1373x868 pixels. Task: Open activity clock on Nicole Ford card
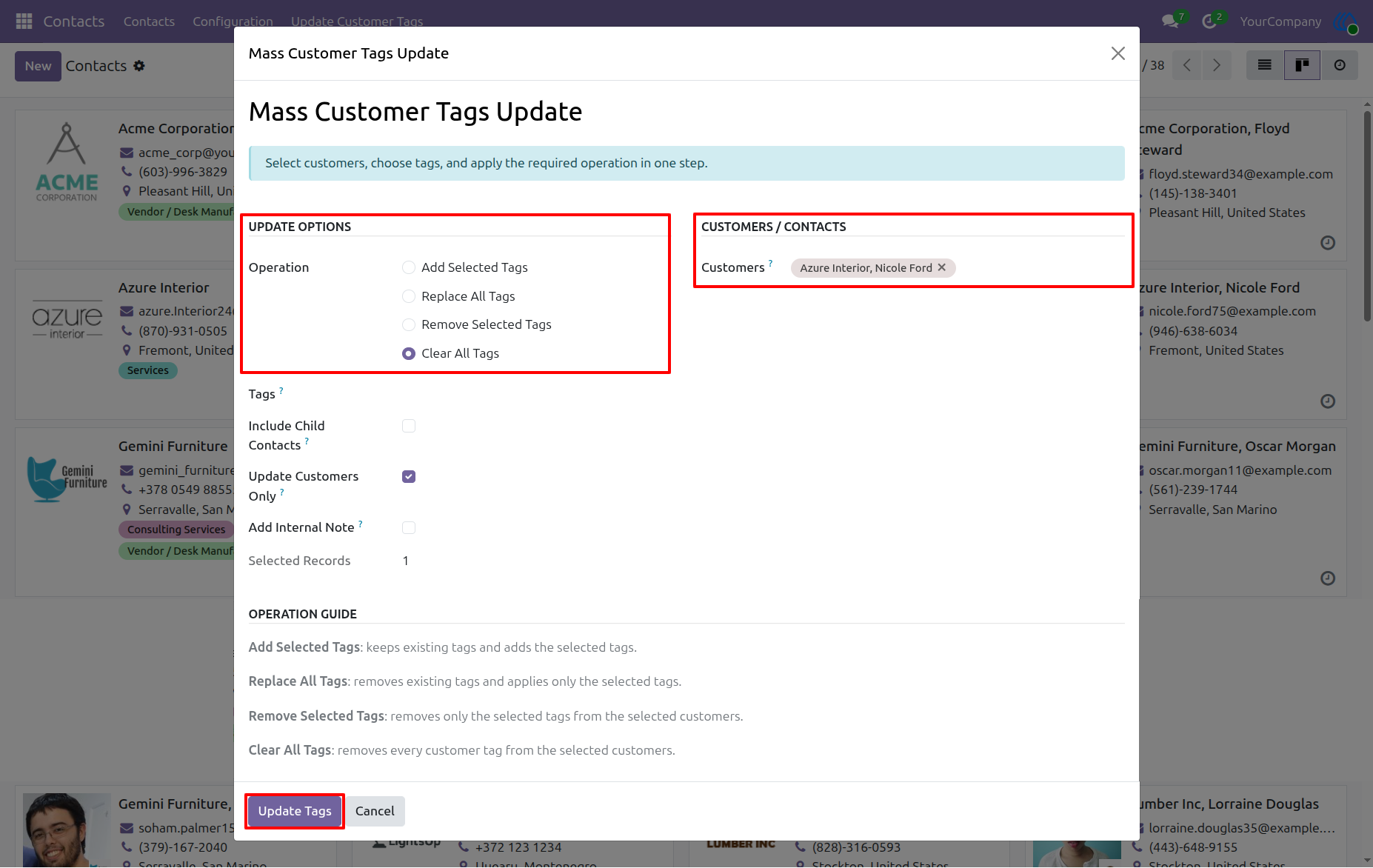[1328, 401]
